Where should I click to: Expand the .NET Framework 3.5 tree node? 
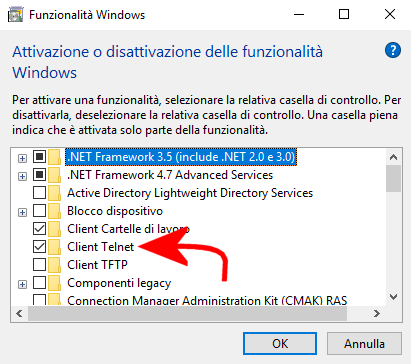tap(22, 158)
